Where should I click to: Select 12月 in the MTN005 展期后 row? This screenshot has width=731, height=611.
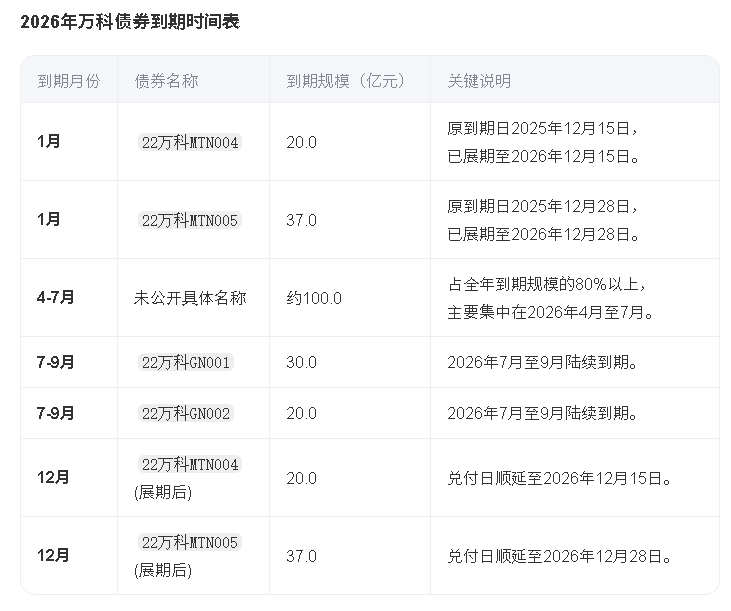pos(53,555)
